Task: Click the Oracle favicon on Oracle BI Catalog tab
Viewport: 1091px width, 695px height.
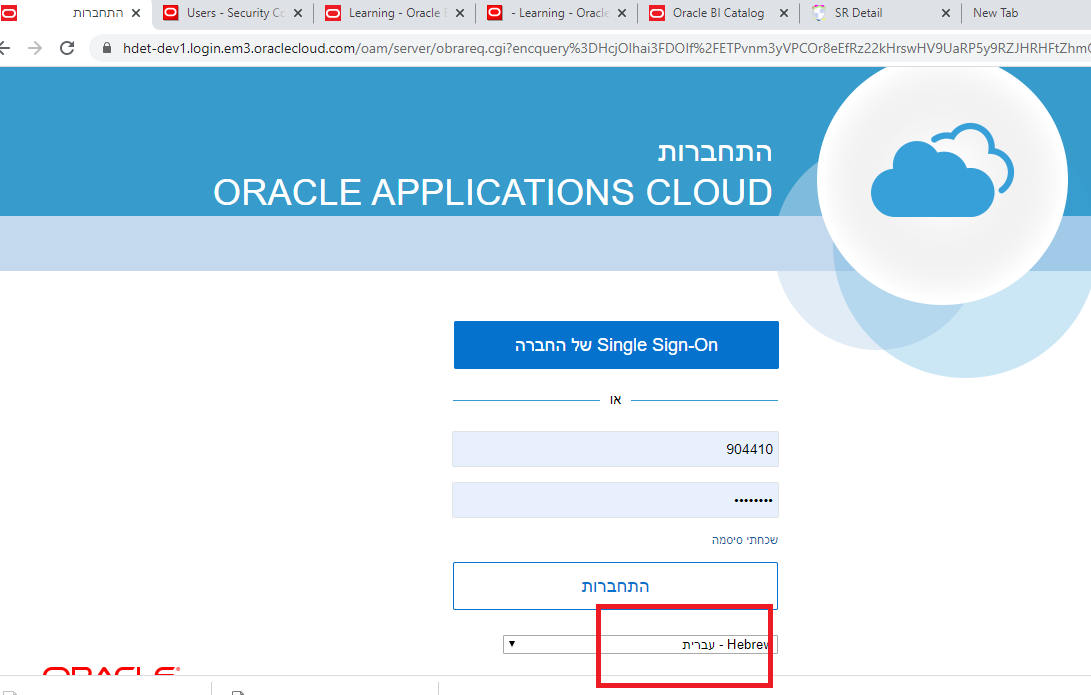Action: tap(657, 13)
